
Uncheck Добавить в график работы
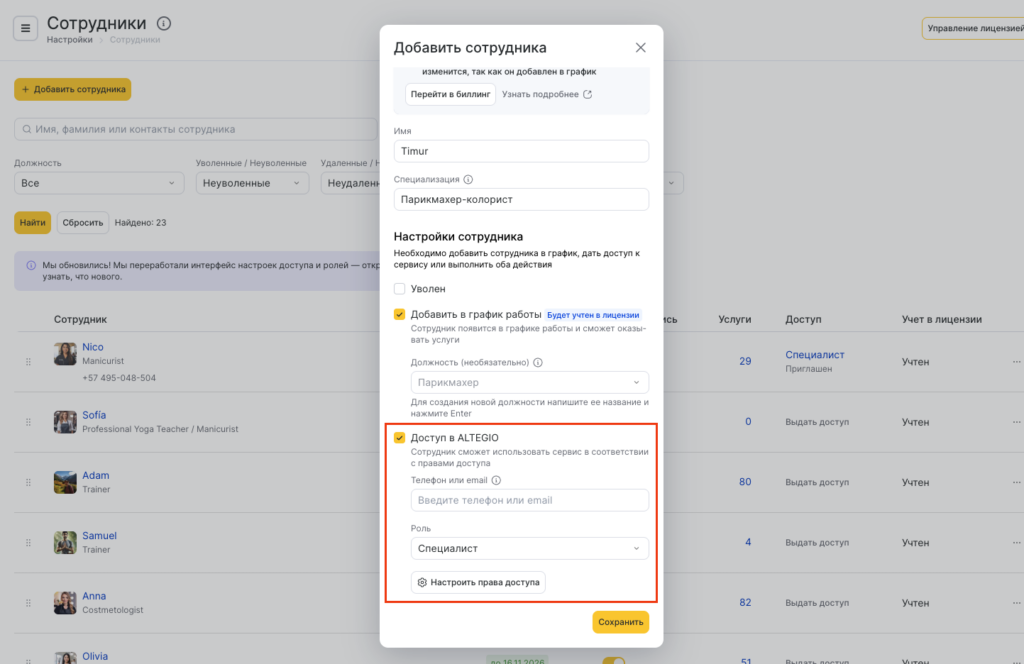pyautogui.click(x=400, y=314)
